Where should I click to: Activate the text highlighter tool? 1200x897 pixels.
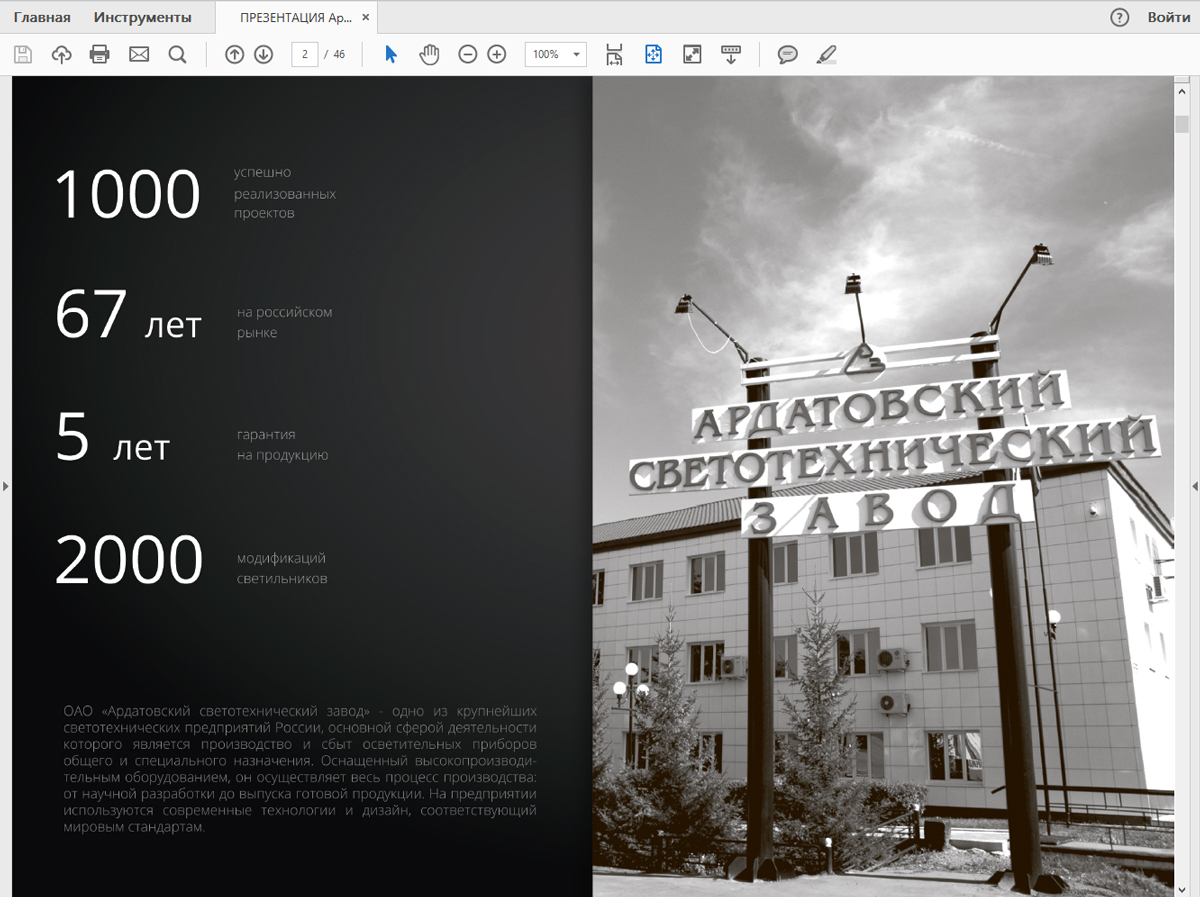coord(825,54)
